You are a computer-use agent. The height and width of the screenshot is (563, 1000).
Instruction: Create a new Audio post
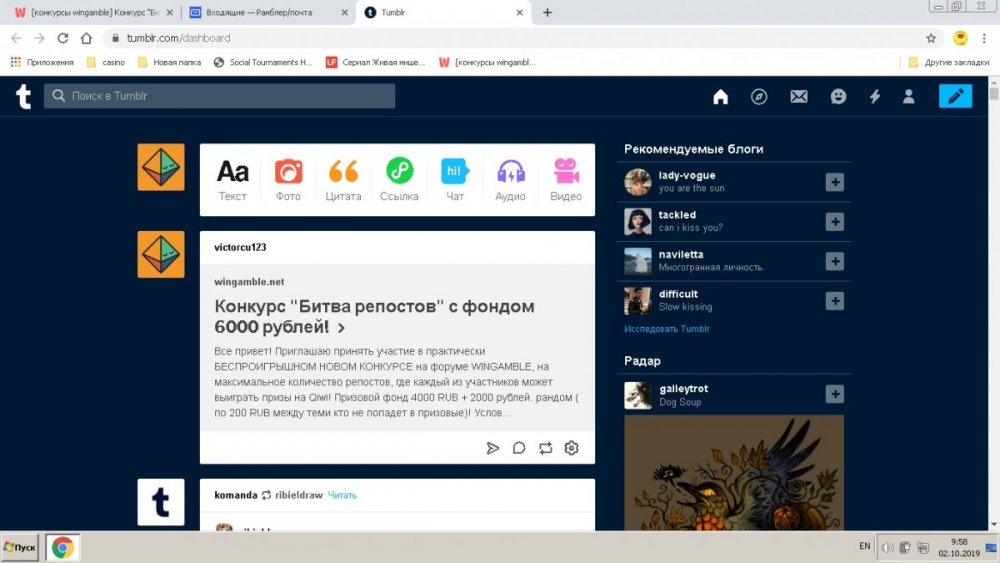pos(510,179)
